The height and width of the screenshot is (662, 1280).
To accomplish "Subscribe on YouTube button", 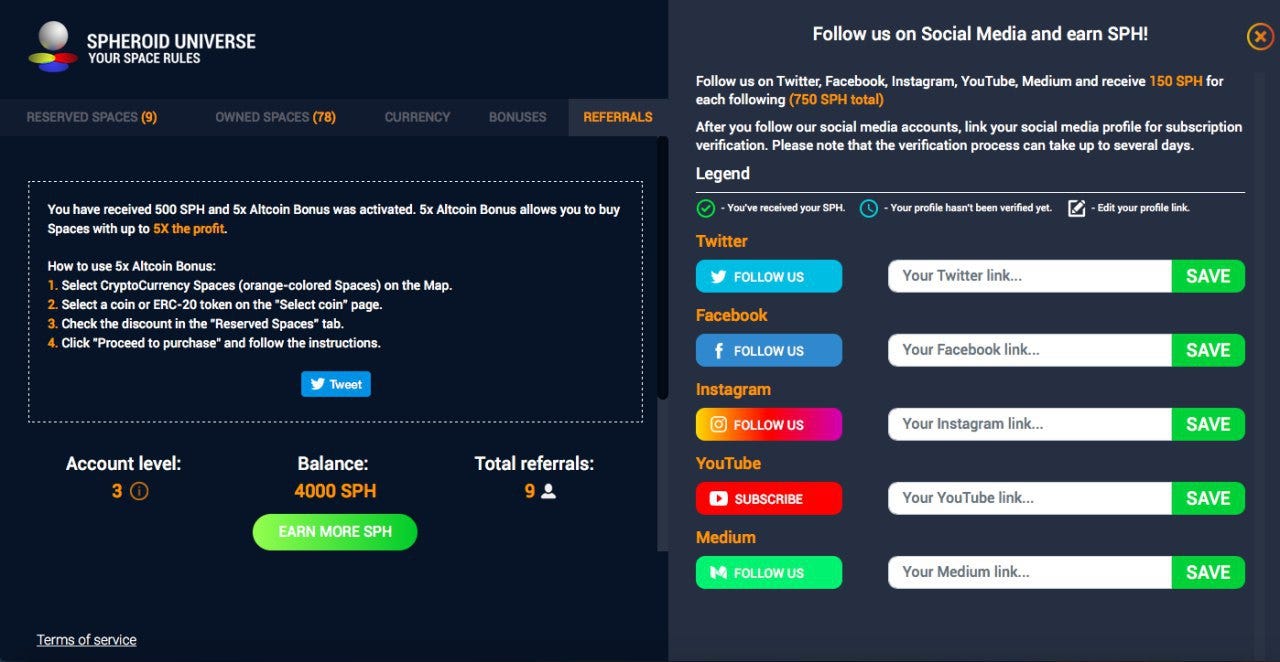I will pyautogui.click(x=769, y=499).
